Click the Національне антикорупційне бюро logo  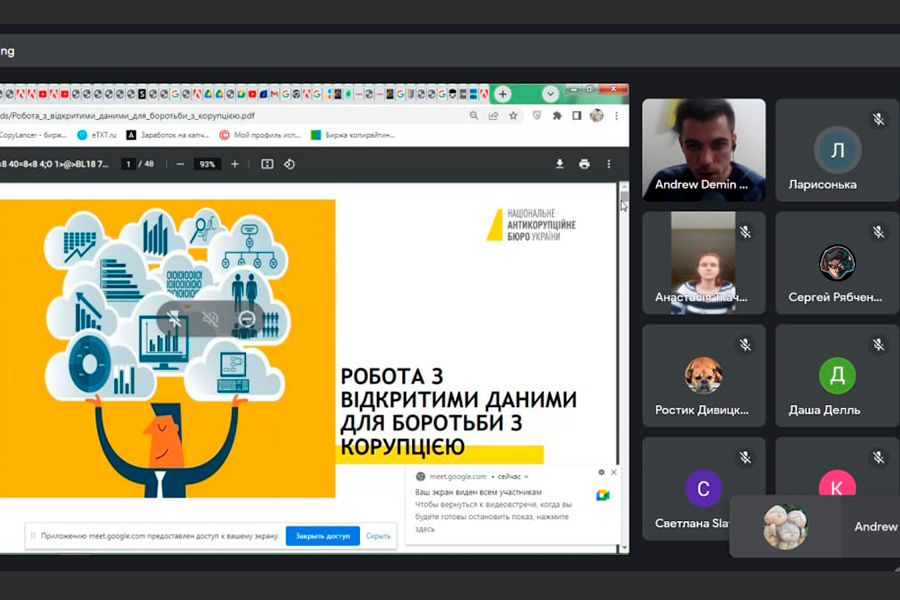532,225
